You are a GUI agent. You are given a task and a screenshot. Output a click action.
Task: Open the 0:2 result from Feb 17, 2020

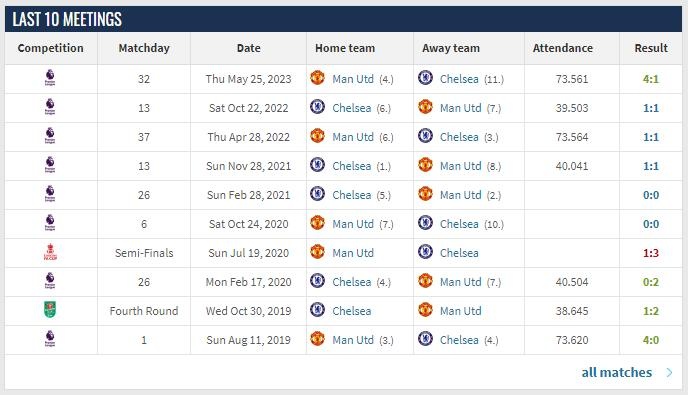click(x=651, y=282)
